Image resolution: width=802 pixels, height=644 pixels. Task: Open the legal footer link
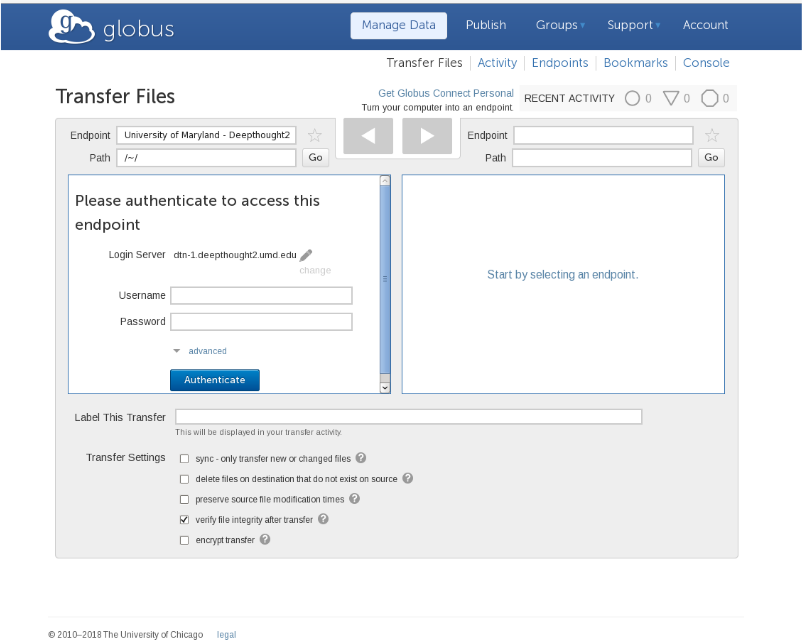(227, 635)
